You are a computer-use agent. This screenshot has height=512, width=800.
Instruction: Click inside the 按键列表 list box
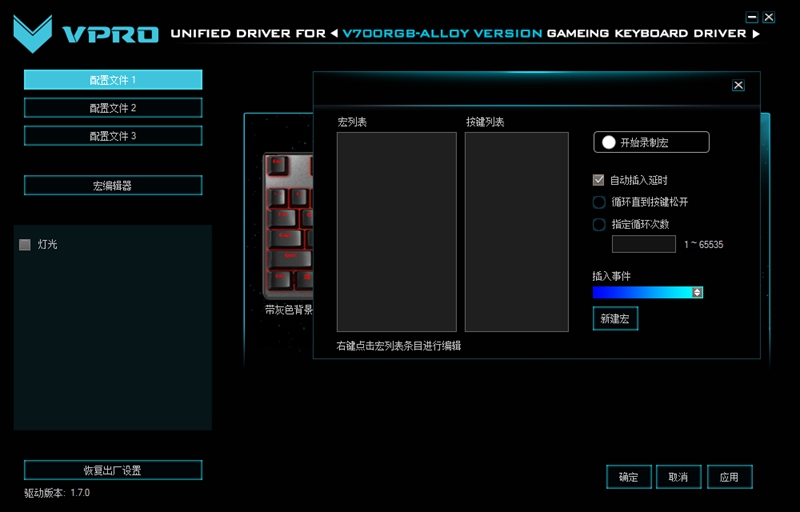[x=516, y=232]
